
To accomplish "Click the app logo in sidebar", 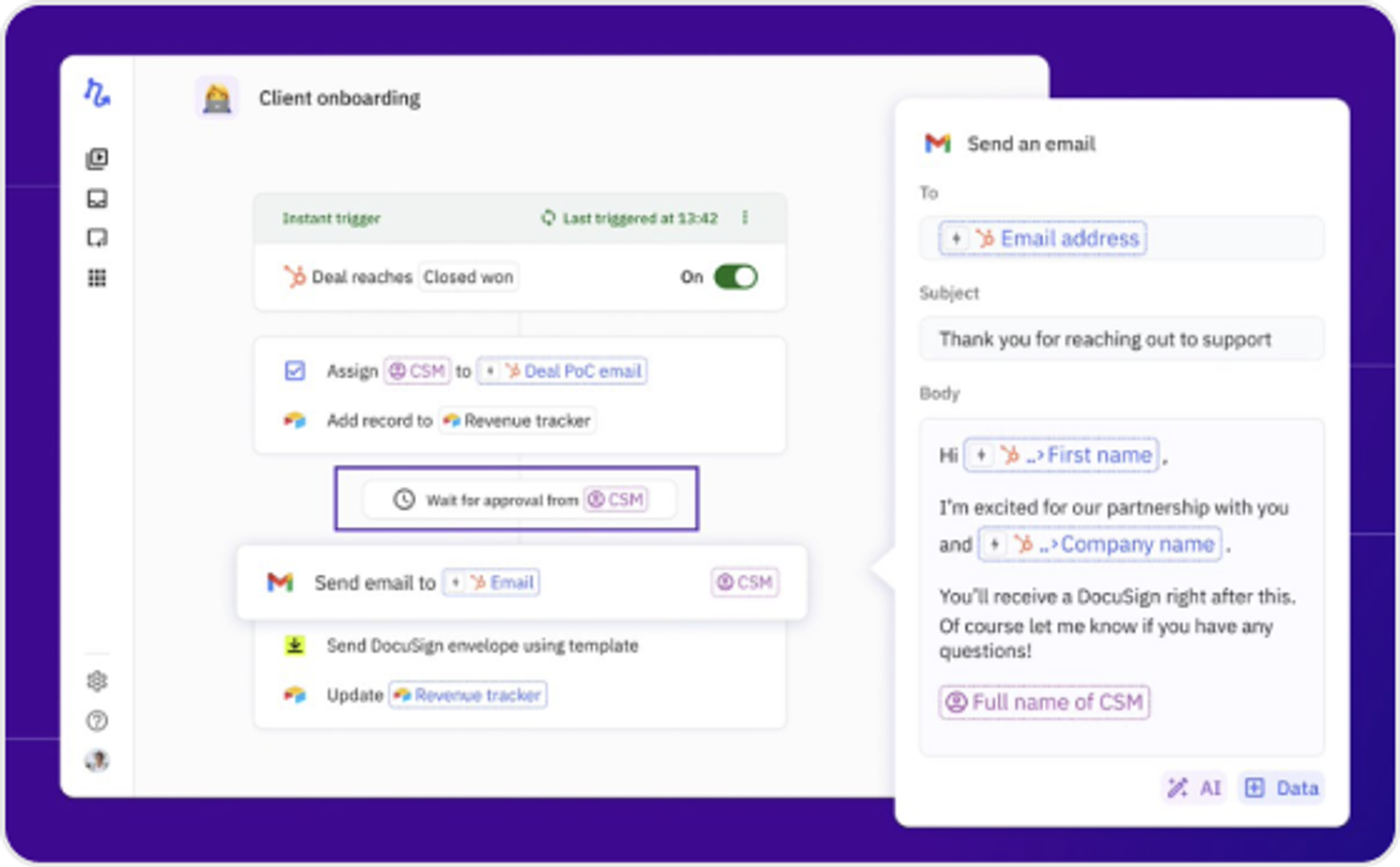I will click(x=97, y=93).
